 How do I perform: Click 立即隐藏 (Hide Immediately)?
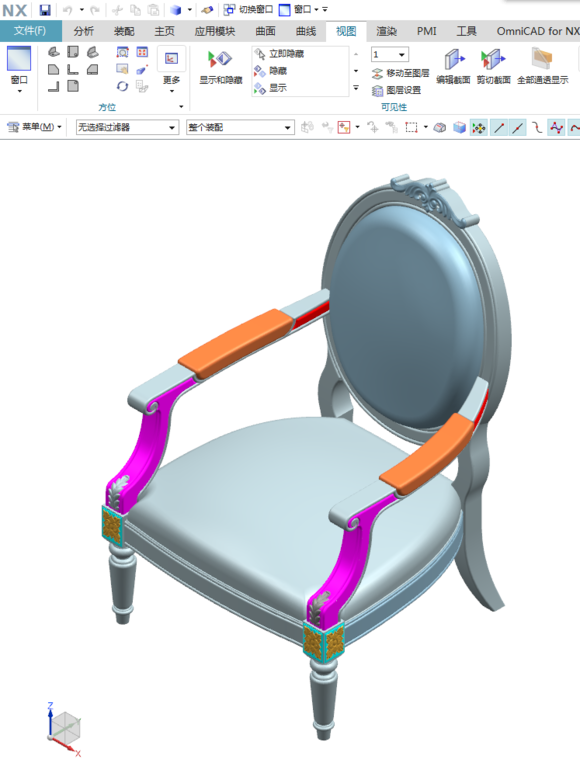(x=279, y=54)
